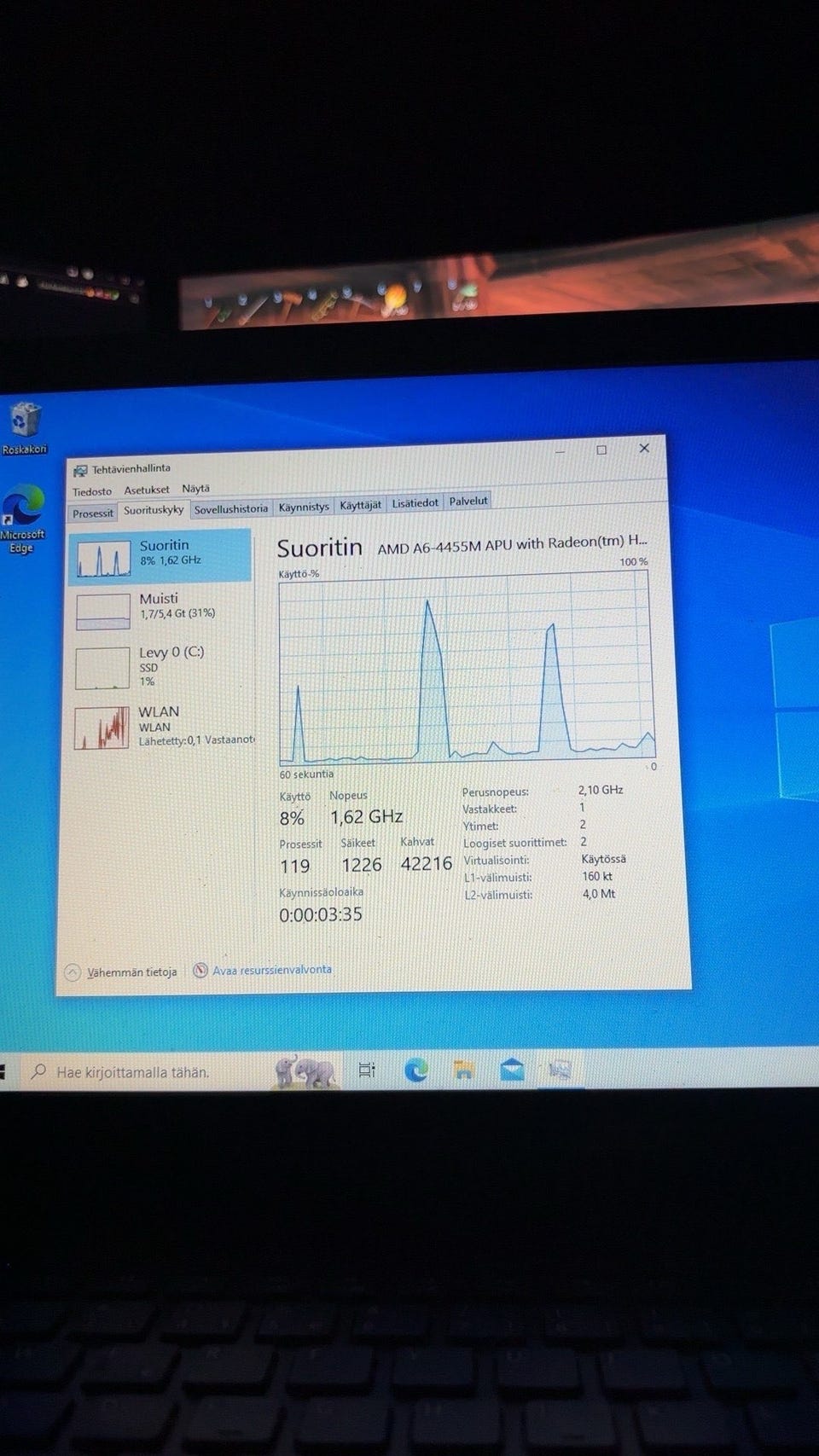Open the Mail app on taskbar

(512, 1069)
